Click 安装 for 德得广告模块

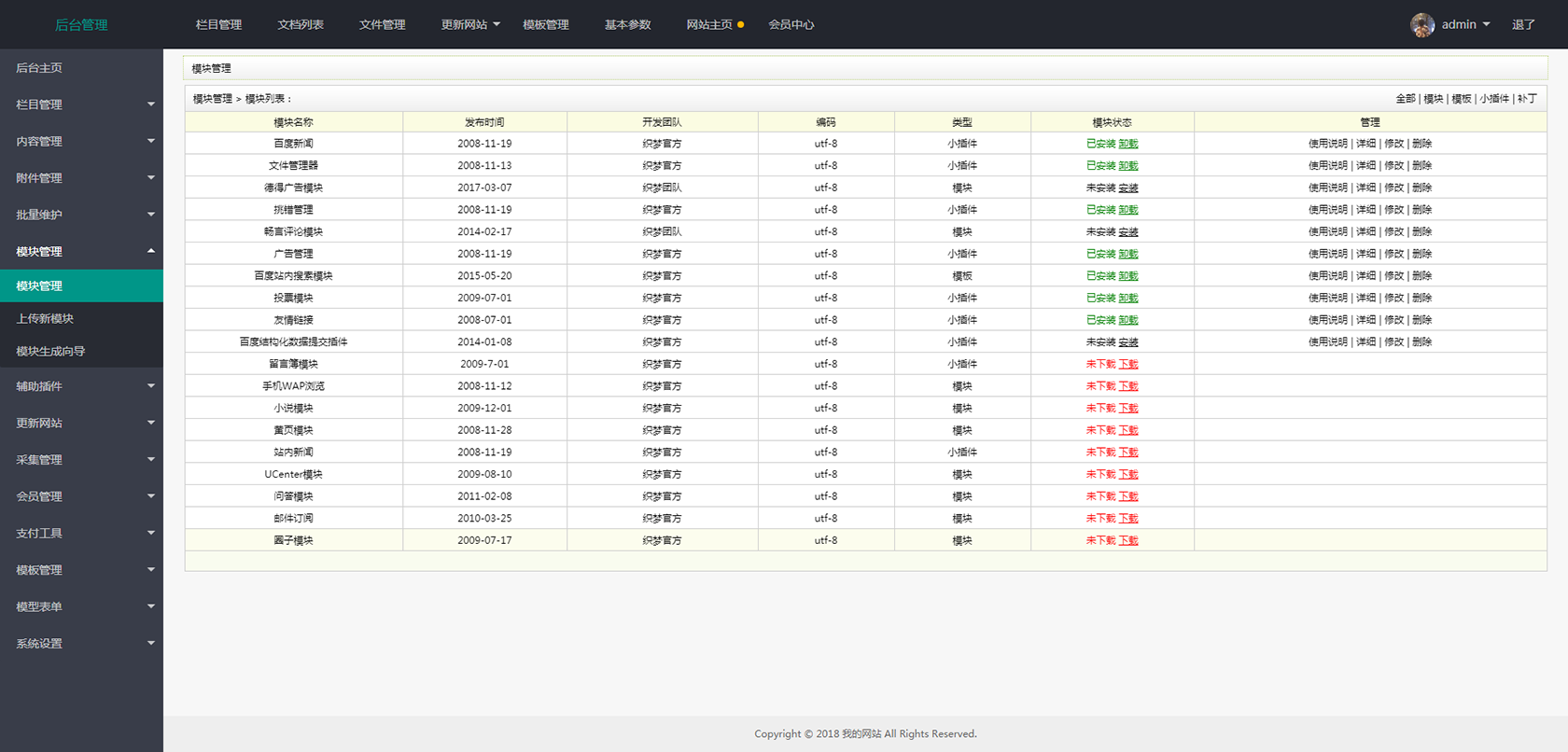[x=1128, y=188]
